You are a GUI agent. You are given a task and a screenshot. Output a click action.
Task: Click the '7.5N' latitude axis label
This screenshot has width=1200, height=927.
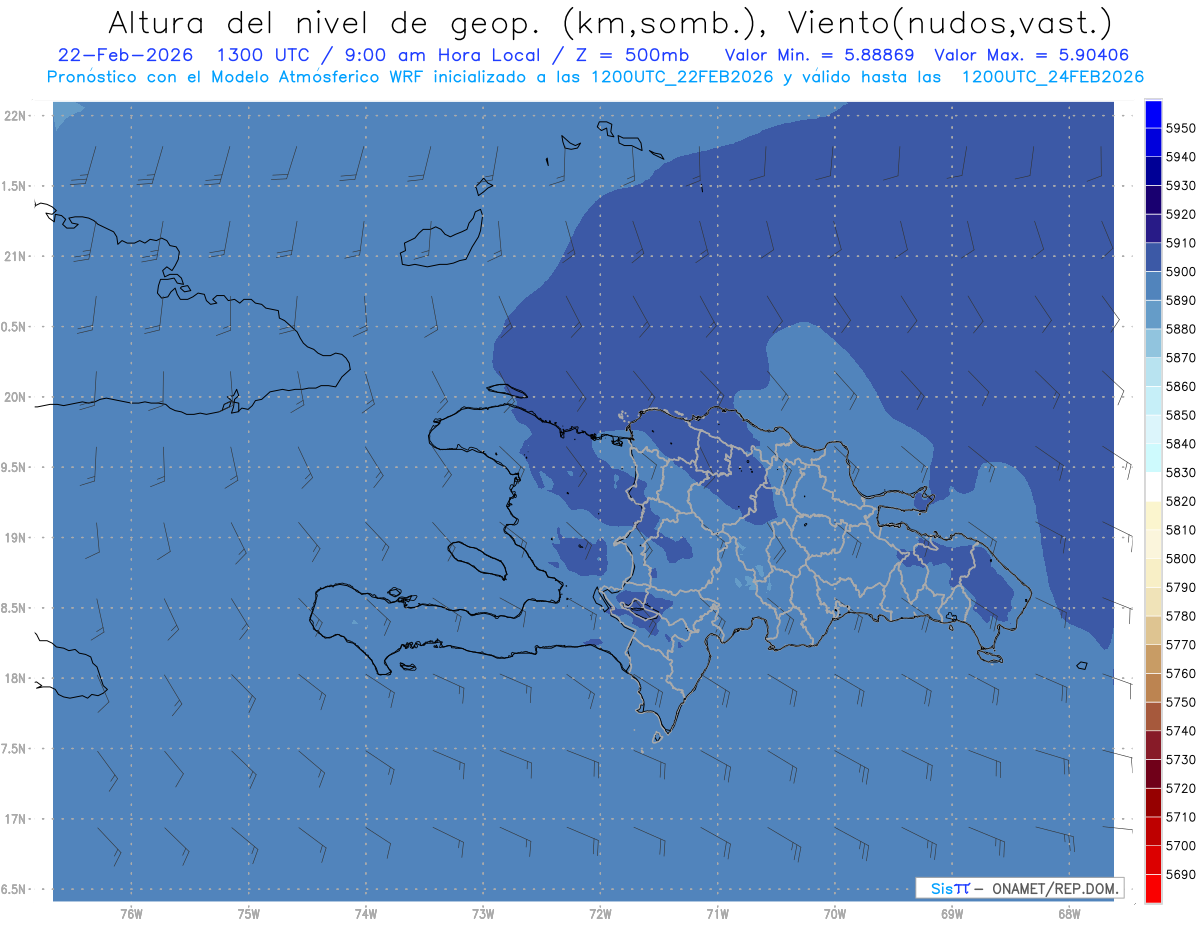pos(15,748)
